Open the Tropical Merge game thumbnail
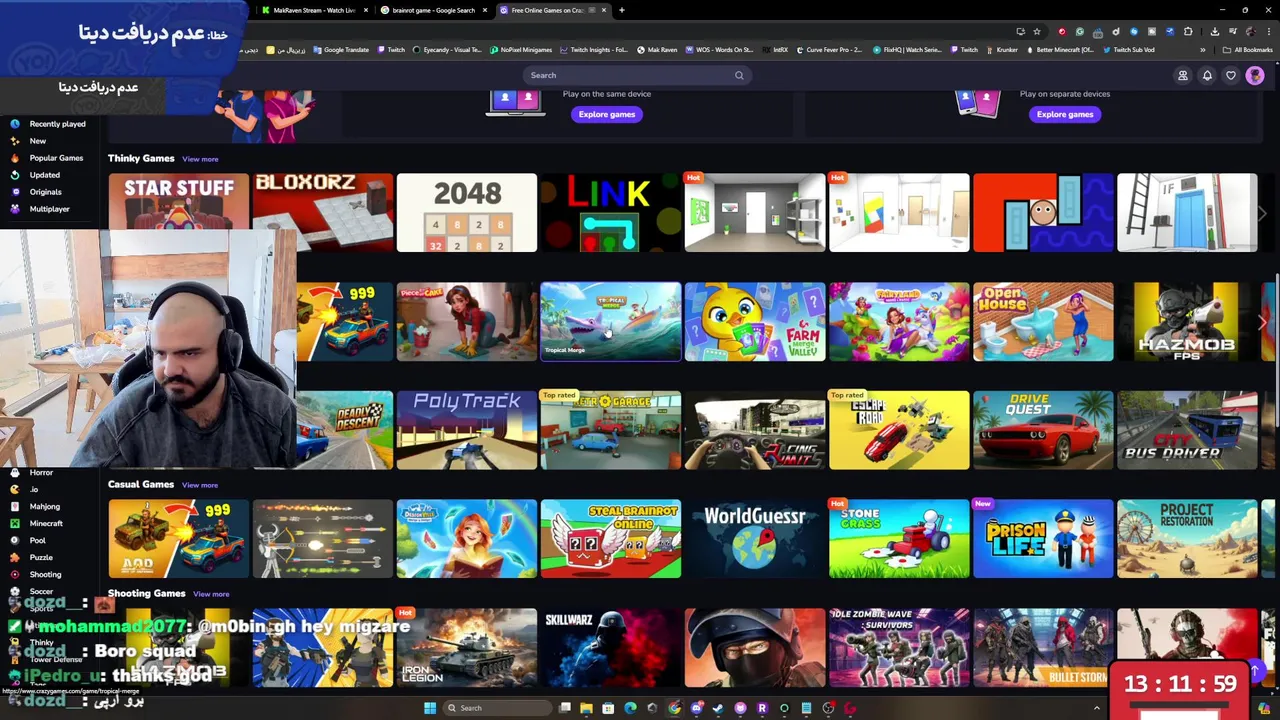 click(x=611, y=321)
